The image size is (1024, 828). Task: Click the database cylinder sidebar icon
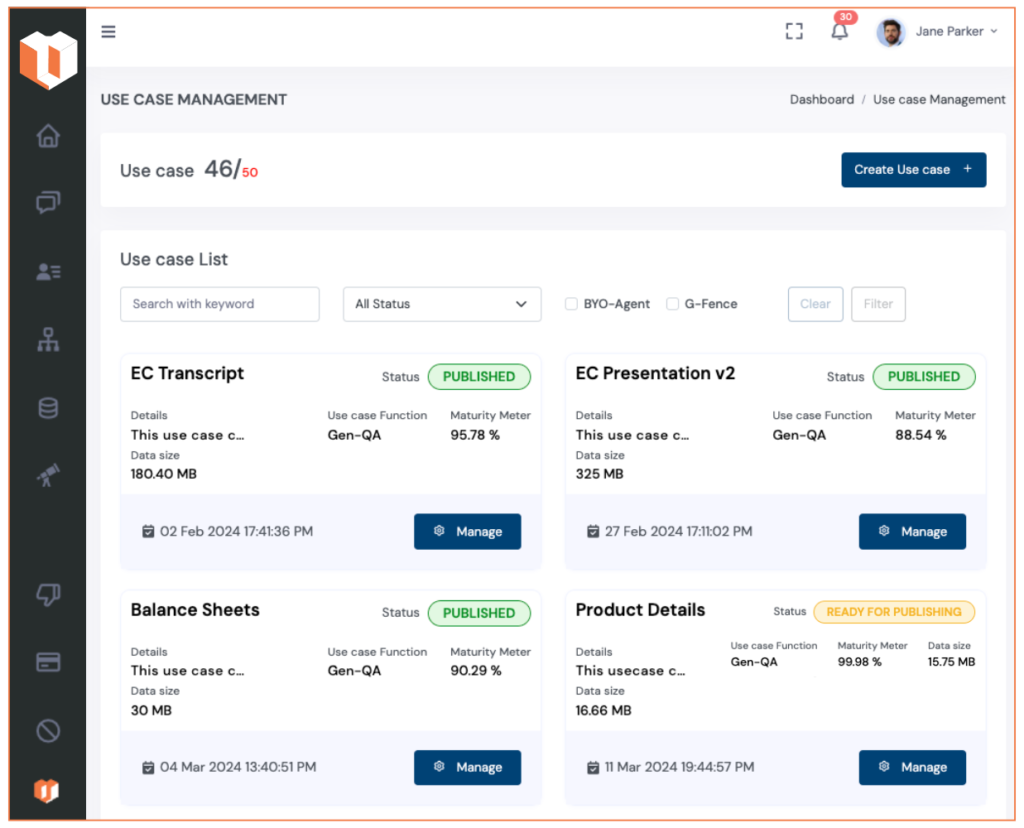[x=47, y=408]
